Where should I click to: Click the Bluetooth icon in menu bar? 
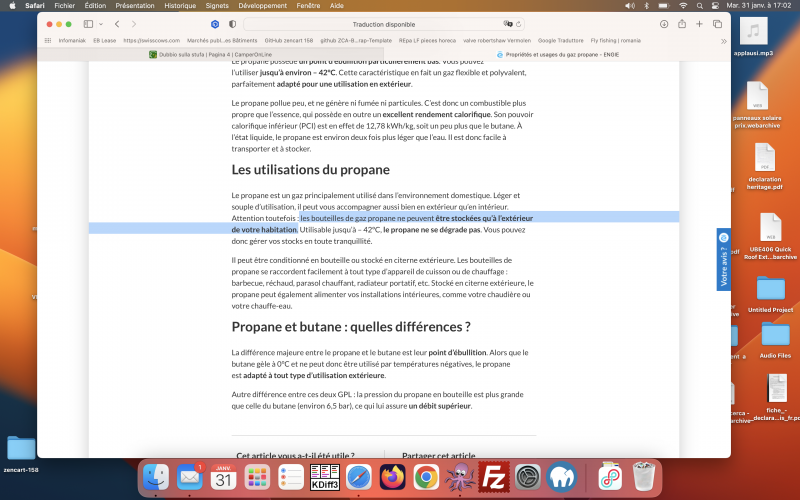click(646, 6)
